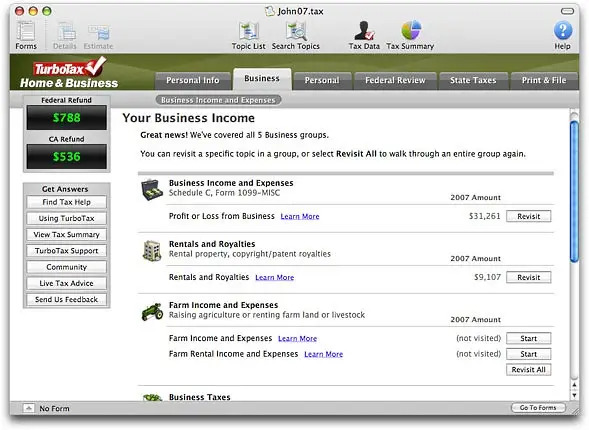Click the scrollbar down arrow
The width and height of the screenshot is (589, 430).
[x=574, y=395]
